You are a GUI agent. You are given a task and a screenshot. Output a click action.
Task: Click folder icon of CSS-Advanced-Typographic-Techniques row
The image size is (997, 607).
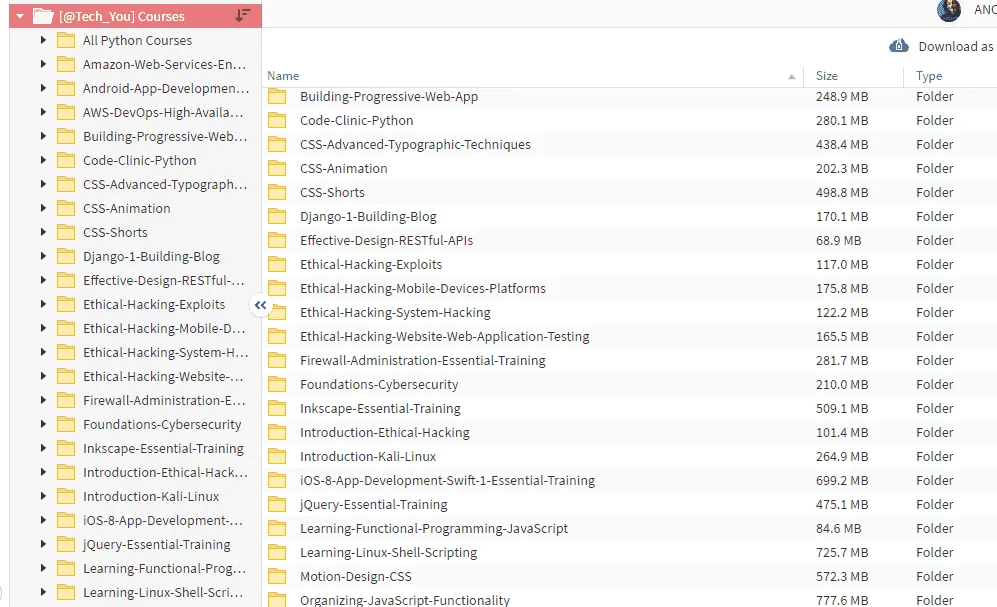pos(277,144)
